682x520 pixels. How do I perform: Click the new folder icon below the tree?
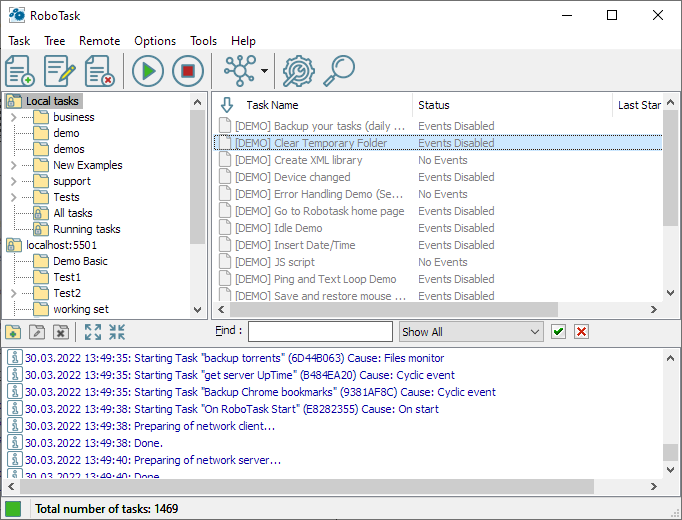coord(13,332)
